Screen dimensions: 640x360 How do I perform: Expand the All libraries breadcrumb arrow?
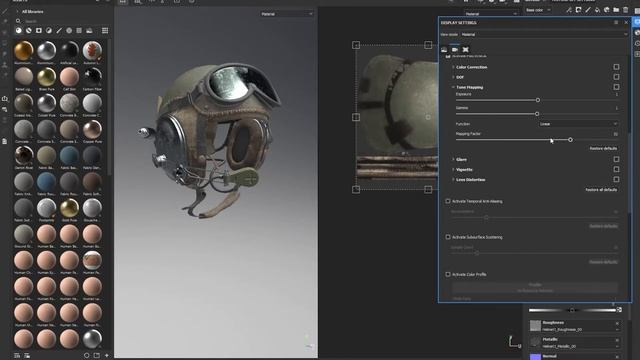17,11
